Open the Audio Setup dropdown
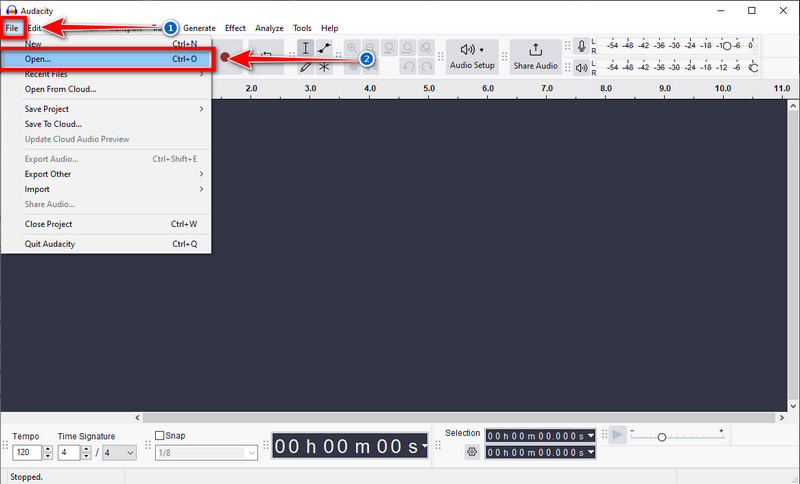Image resolution: width=800 pixels, height=484 pixels. 472,57
